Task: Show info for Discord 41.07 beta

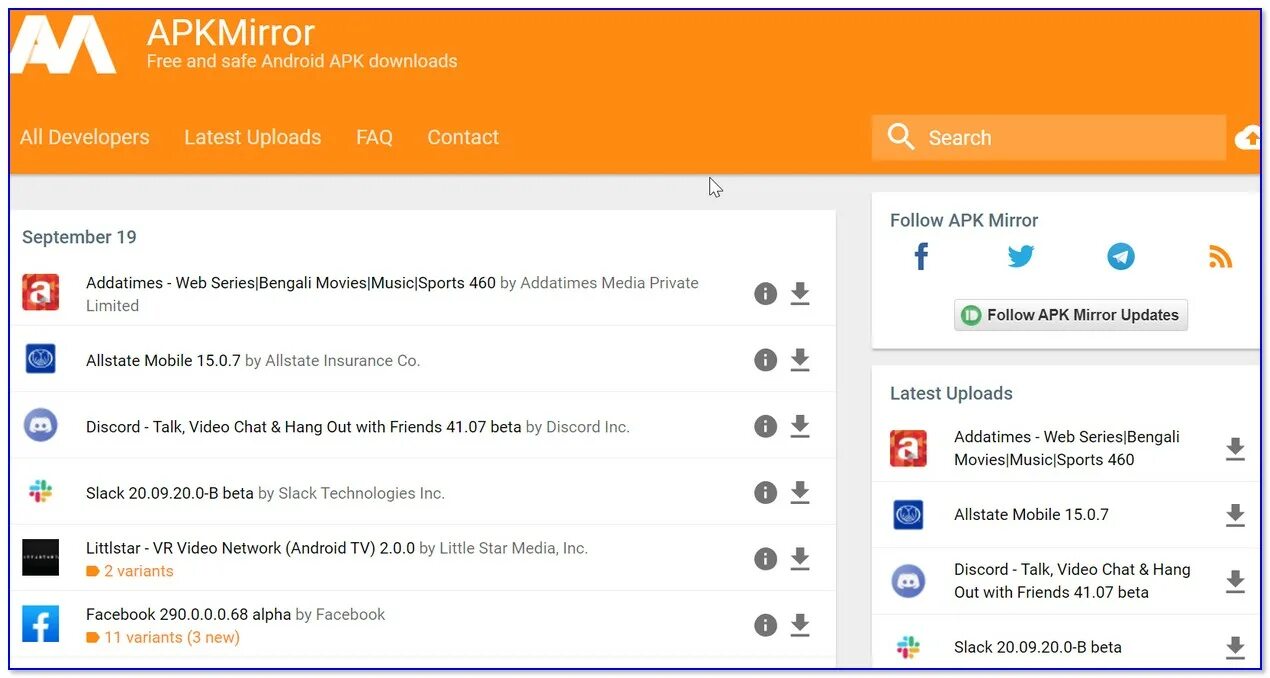Action: [x=765, y=426]
